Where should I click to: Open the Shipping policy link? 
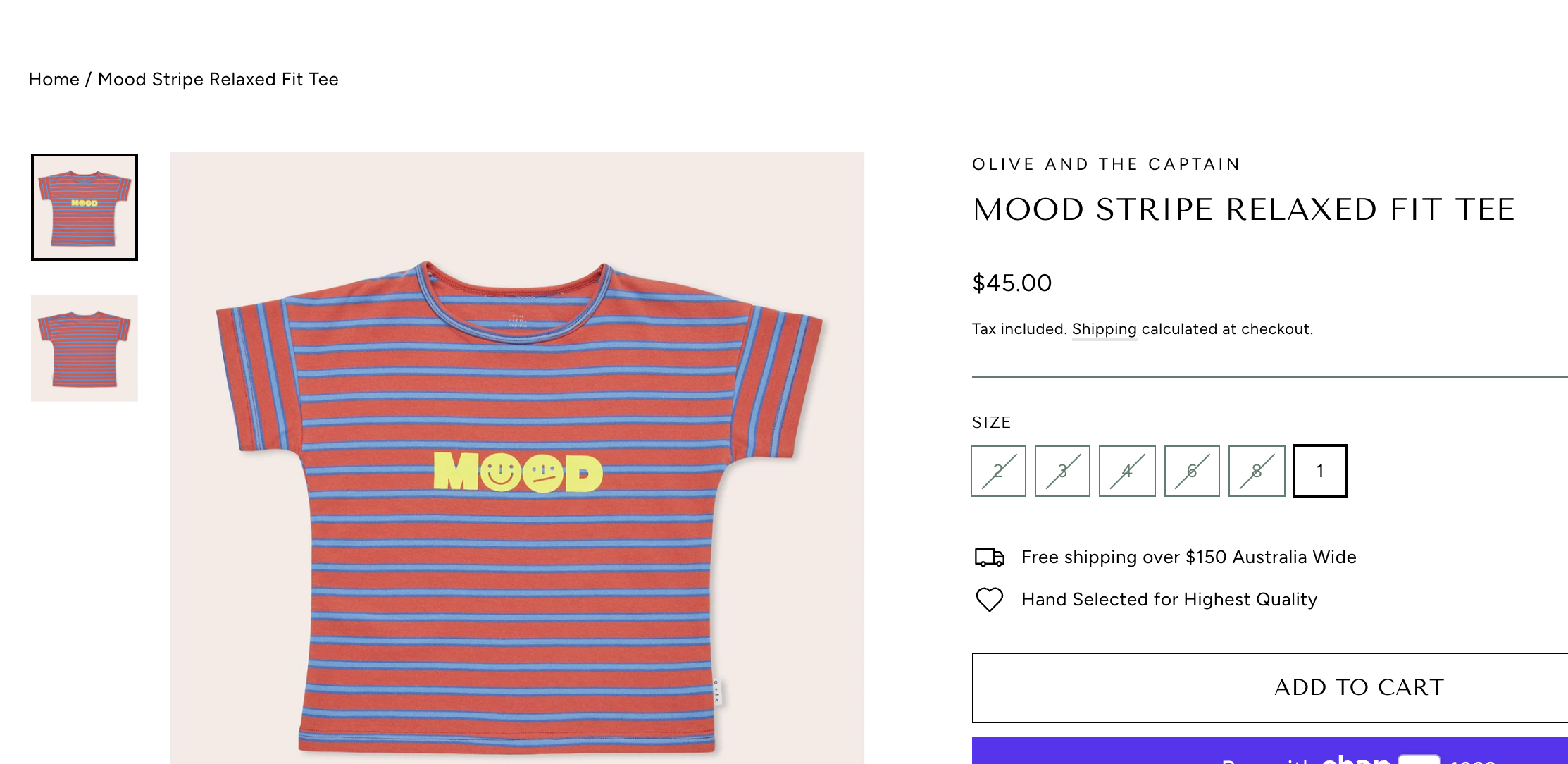point(1104,329)
